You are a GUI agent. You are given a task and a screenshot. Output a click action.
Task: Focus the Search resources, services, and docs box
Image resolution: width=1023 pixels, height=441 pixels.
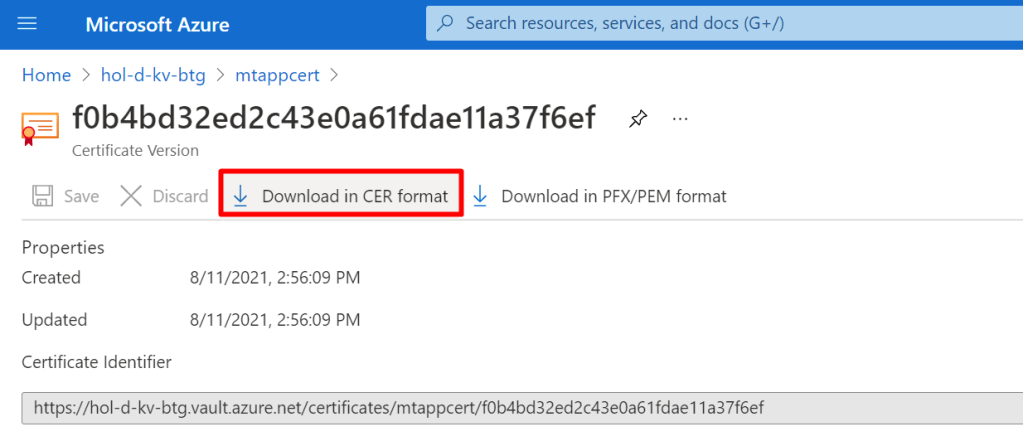(x=700, y=23)
